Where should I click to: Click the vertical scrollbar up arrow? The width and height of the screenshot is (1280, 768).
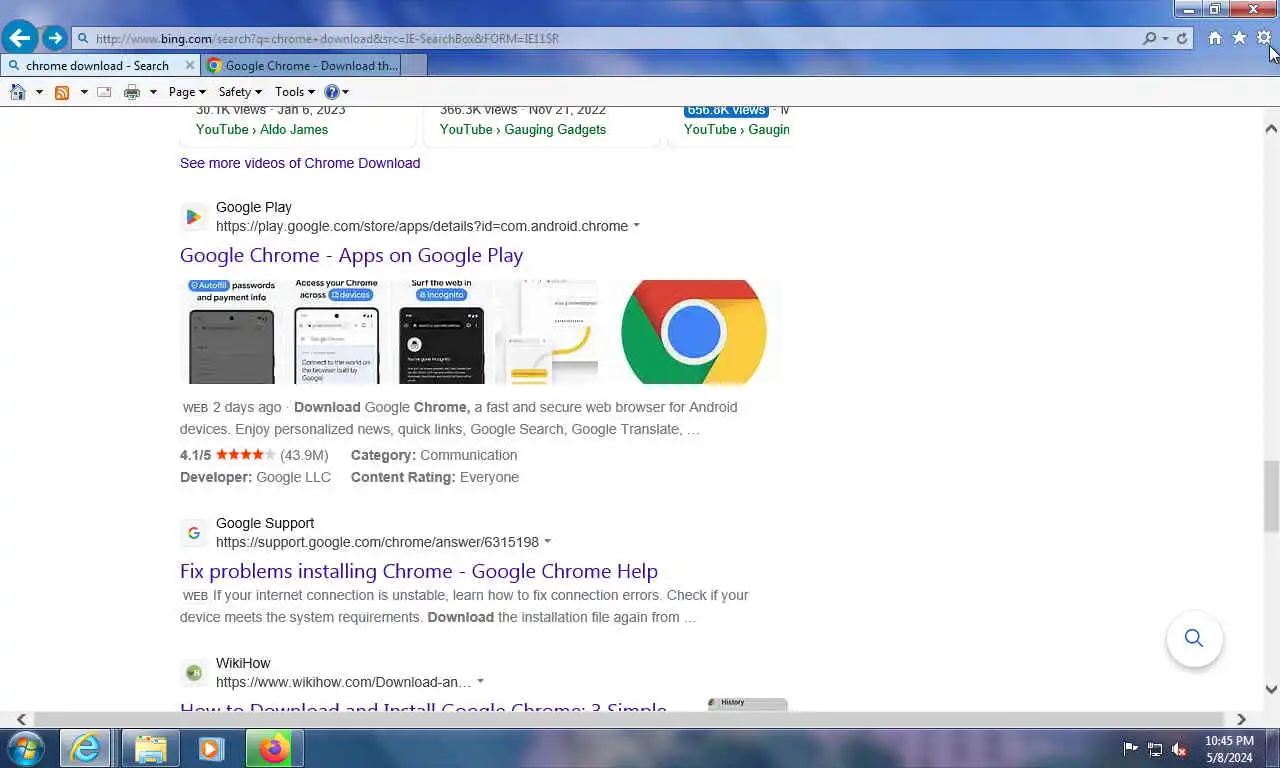point(1271,128)
